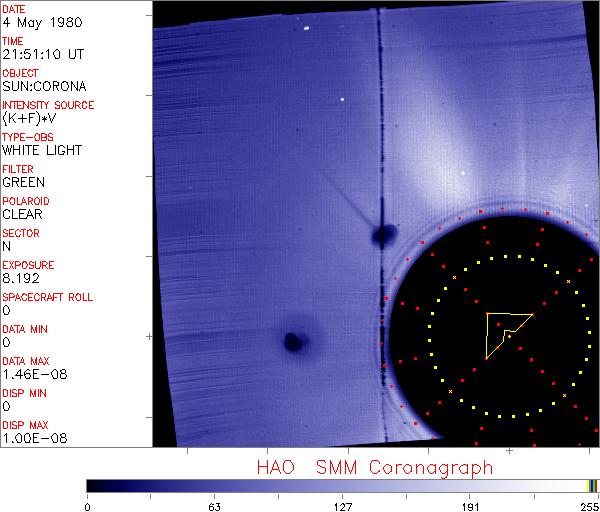
Task: Select the time value 21:51:10 UT
Action: click(x=41, y=55)
